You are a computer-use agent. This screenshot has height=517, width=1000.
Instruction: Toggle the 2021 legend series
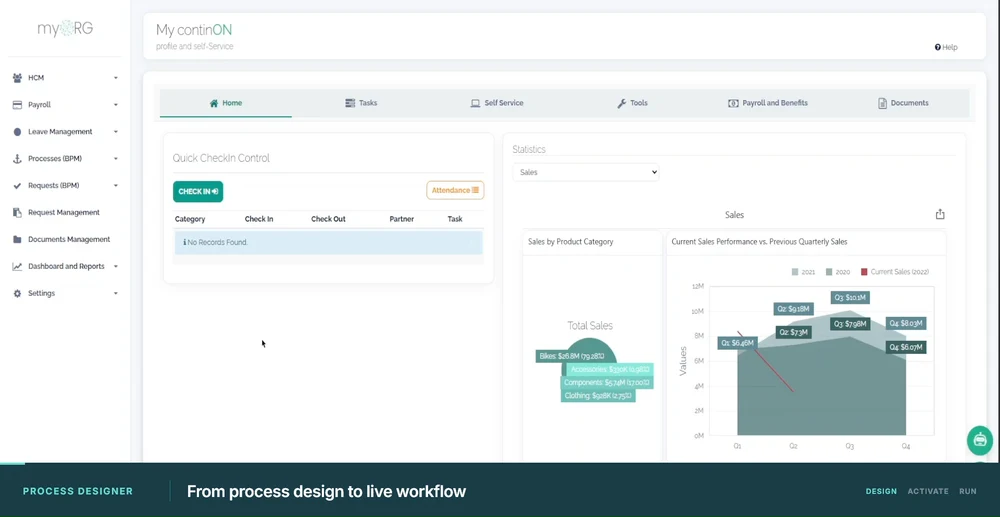coord(804,272)
